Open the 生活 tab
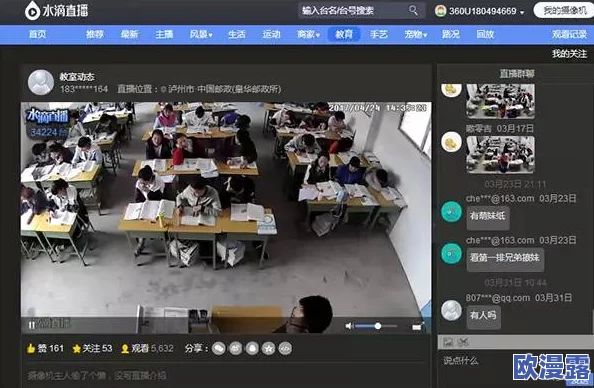The image size is (594, 388). [x=237, y=34]
